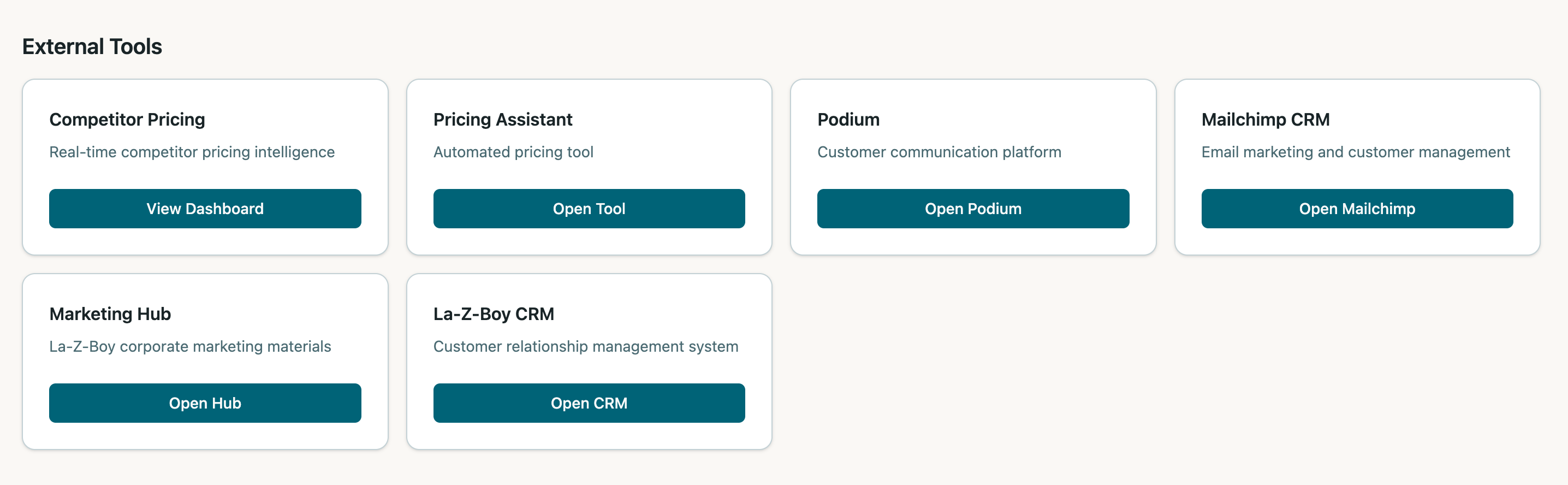Click the Podium card title

point(848,120)
